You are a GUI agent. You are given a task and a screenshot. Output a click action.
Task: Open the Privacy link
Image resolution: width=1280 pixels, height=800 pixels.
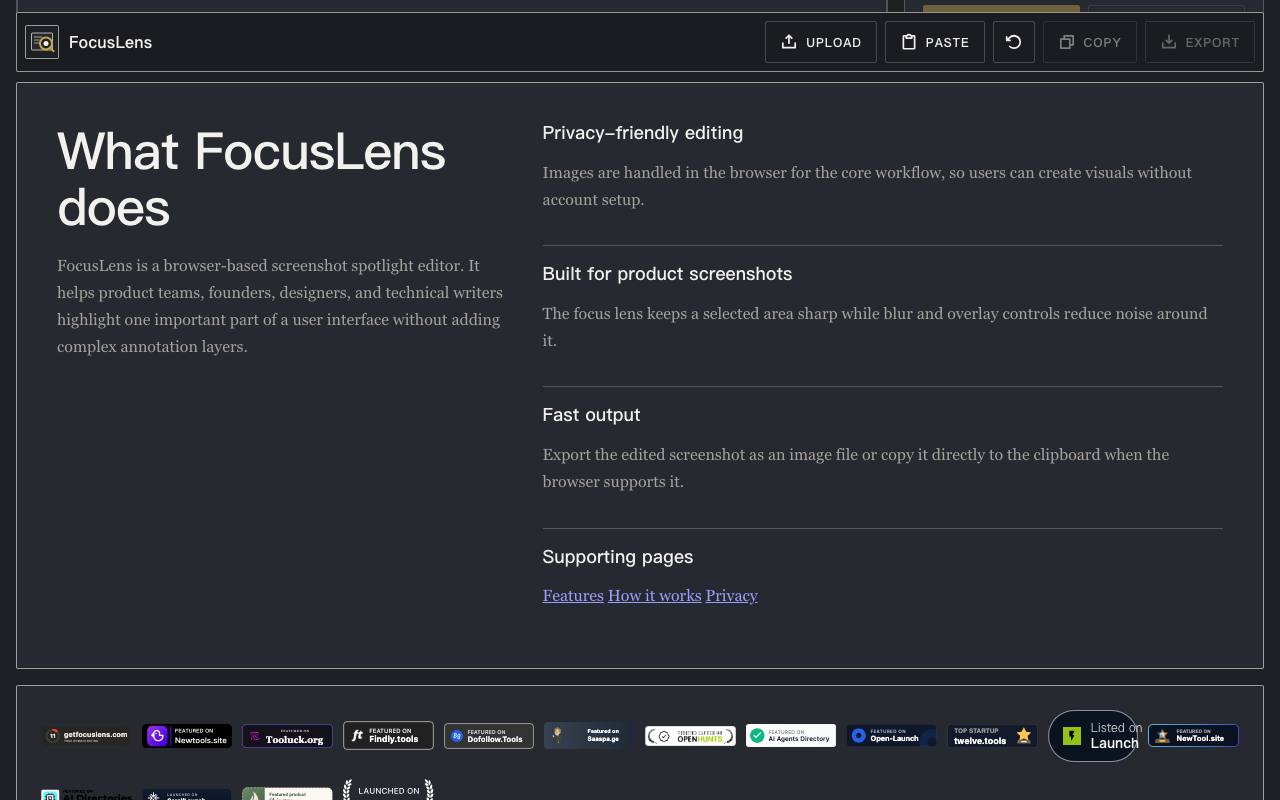[732, 595]
